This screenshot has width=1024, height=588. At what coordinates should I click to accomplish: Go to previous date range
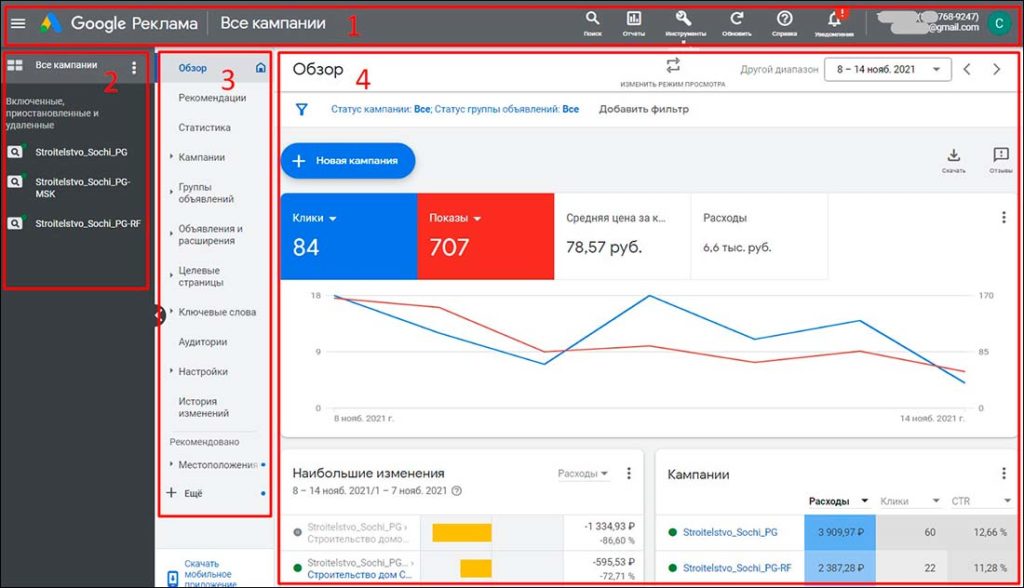[x=967, y=69]
